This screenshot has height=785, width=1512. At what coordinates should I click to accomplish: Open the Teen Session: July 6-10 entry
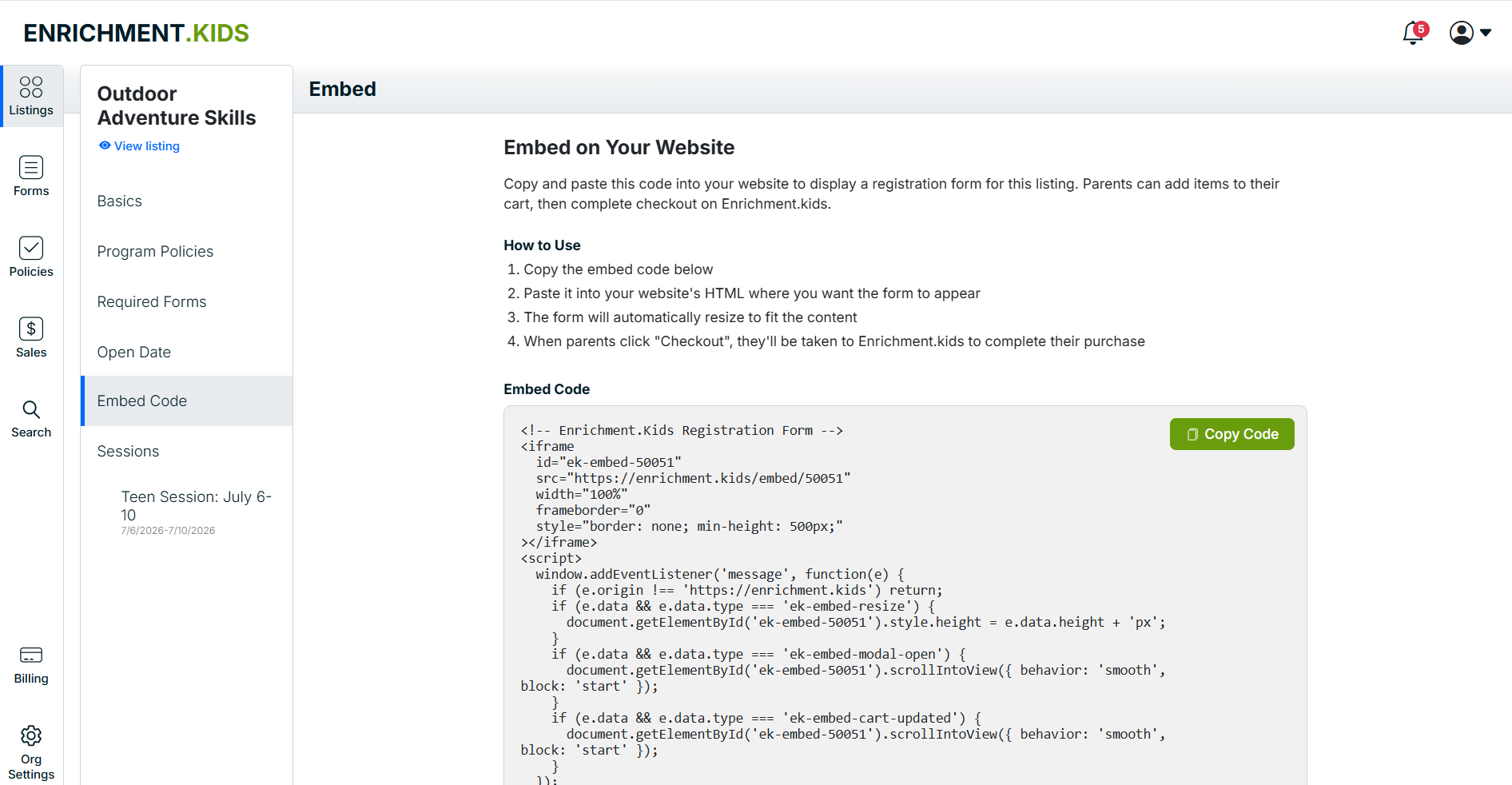(x=197, y=506)
